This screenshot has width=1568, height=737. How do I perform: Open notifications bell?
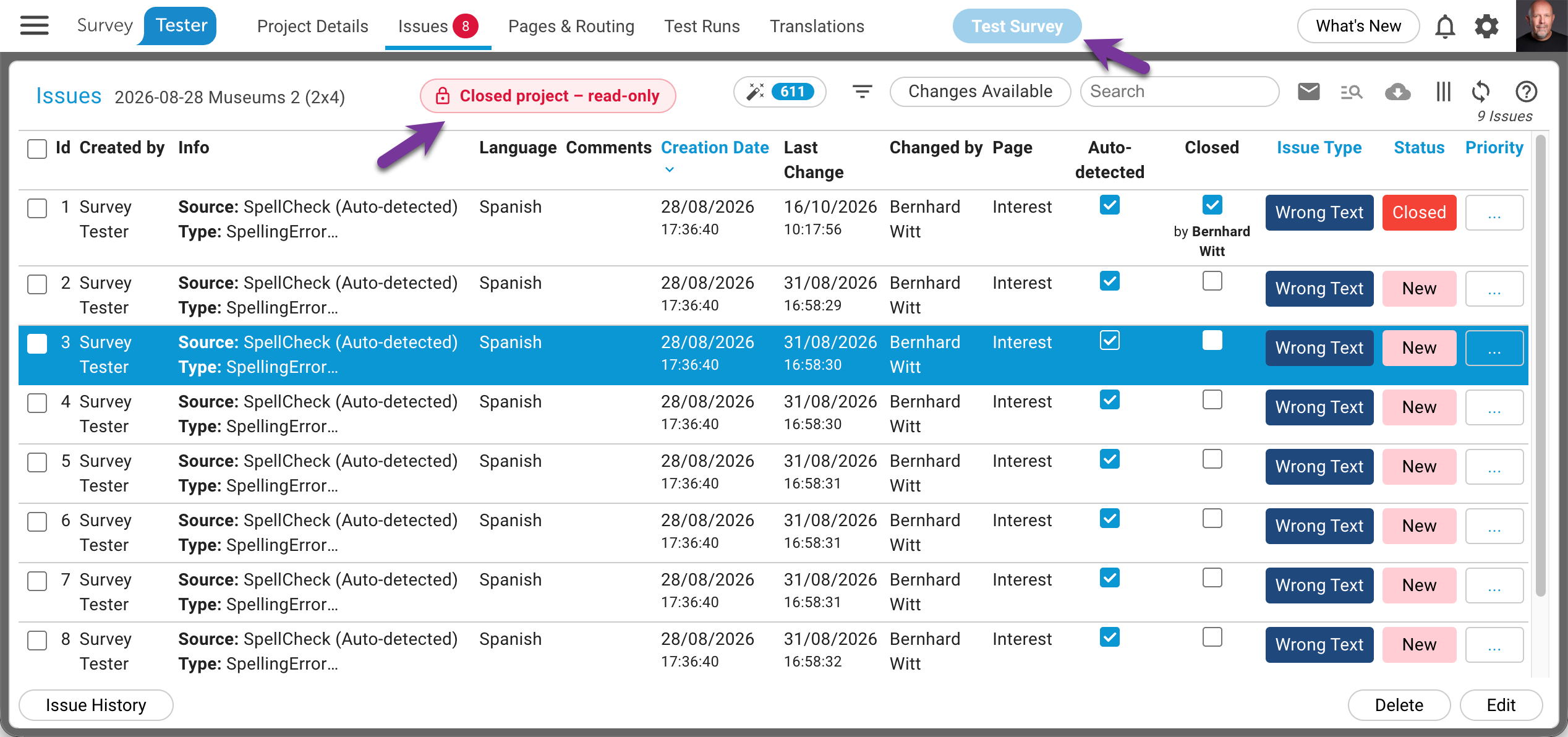1445,27
